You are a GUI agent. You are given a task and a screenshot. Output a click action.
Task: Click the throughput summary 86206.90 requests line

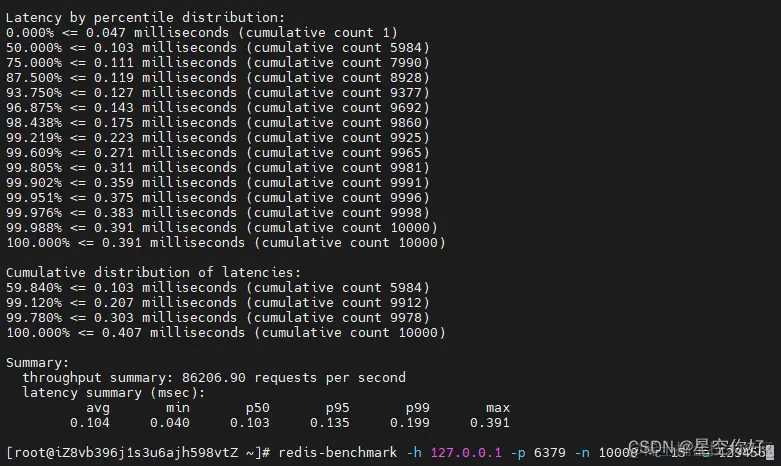[214, 377]
